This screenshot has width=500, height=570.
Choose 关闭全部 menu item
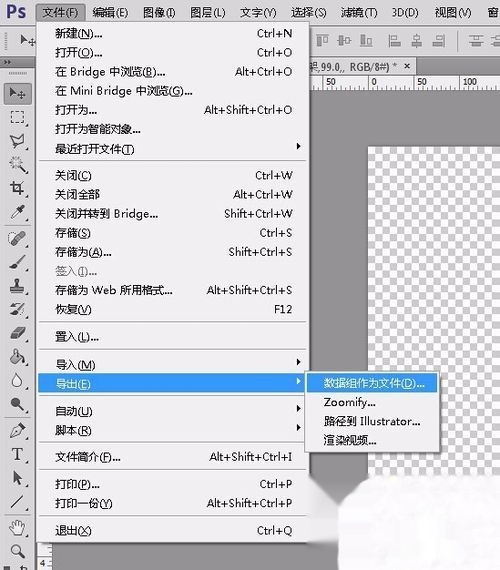pos(173,194)
